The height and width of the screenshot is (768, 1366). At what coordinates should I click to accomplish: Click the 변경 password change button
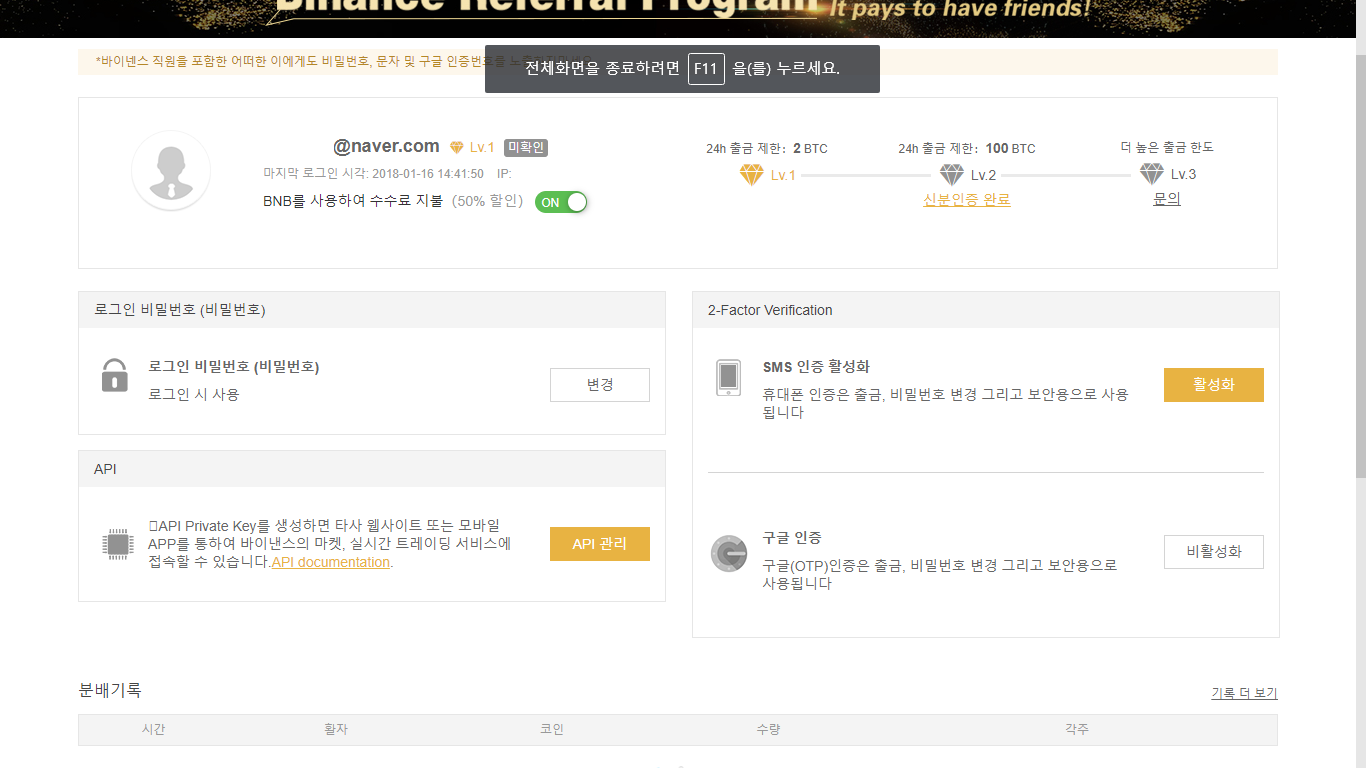click(x=600, y=385)
